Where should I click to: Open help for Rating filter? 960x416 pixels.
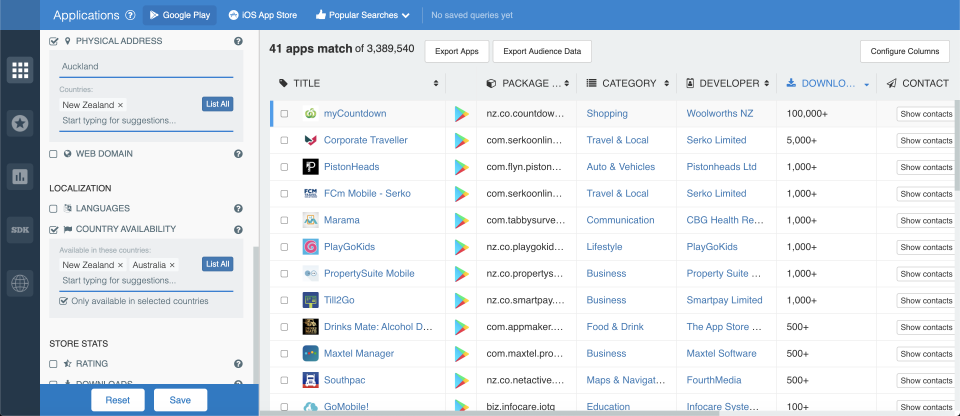(x=238, y=364)
